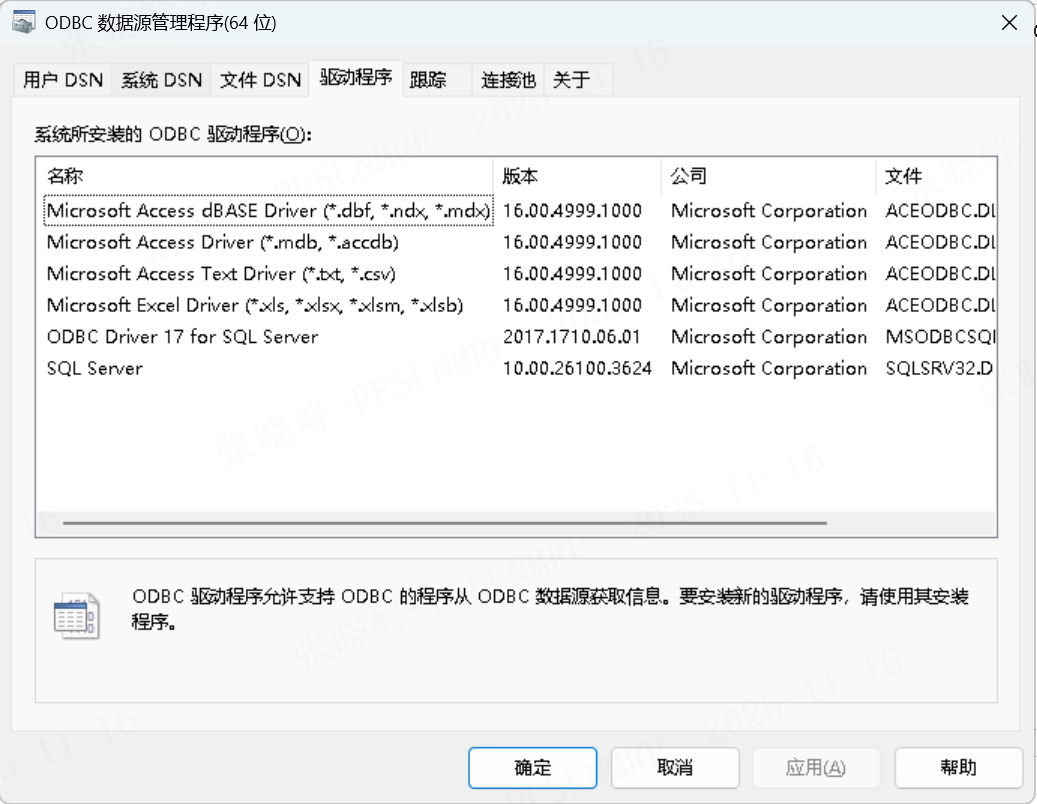Sort by the 名称 column header
The image size is (1037, 804).
(265, 176)
